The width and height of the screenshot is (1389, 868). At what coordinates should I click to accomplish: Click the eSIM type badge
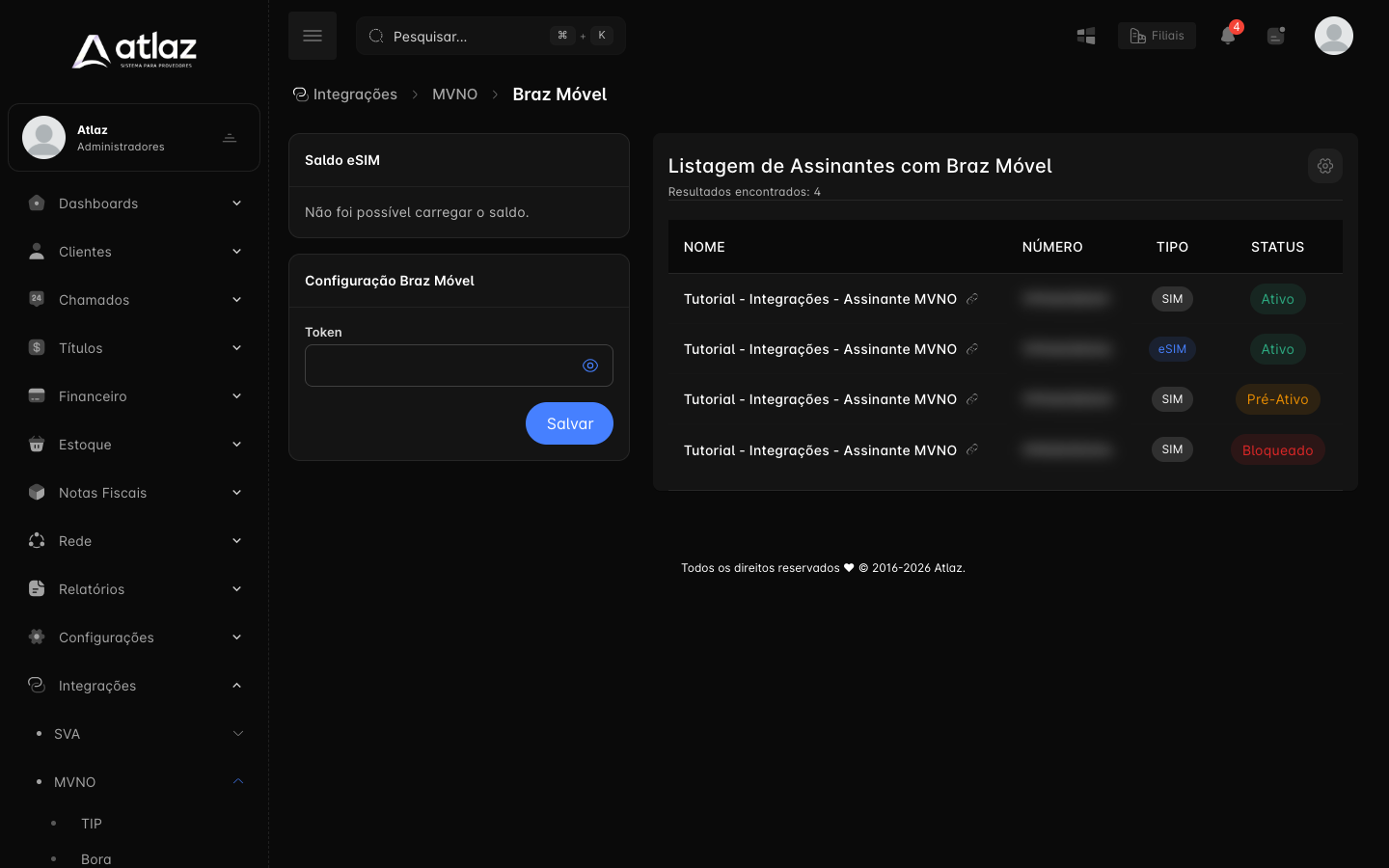(1172, 349)
